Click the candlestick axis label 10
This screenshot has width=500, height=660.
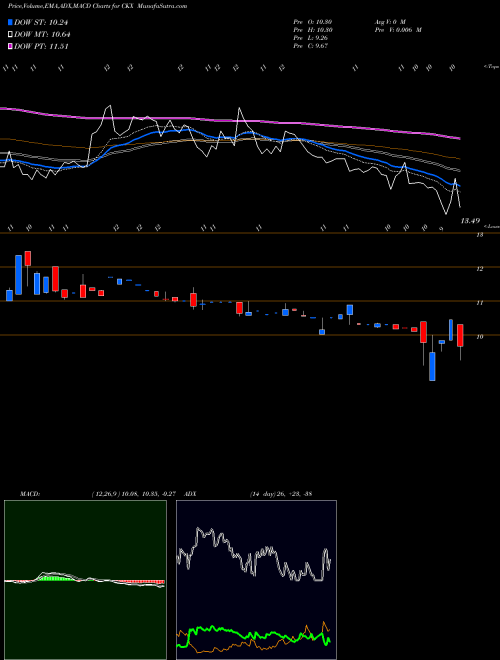click(x=479, y=337)
